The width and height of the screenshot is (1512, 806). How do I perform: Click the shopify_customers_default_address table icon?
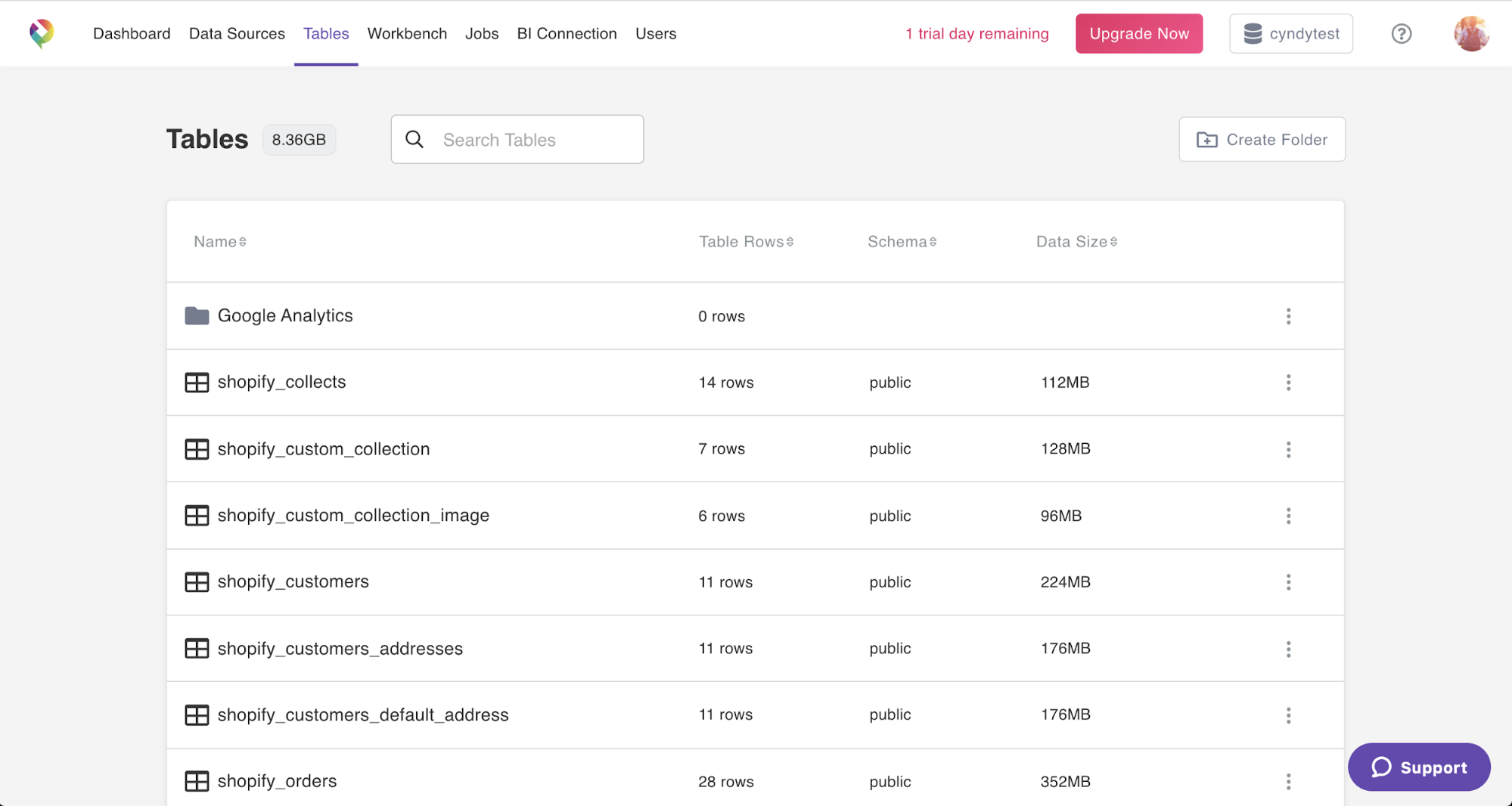pos(197,715)
